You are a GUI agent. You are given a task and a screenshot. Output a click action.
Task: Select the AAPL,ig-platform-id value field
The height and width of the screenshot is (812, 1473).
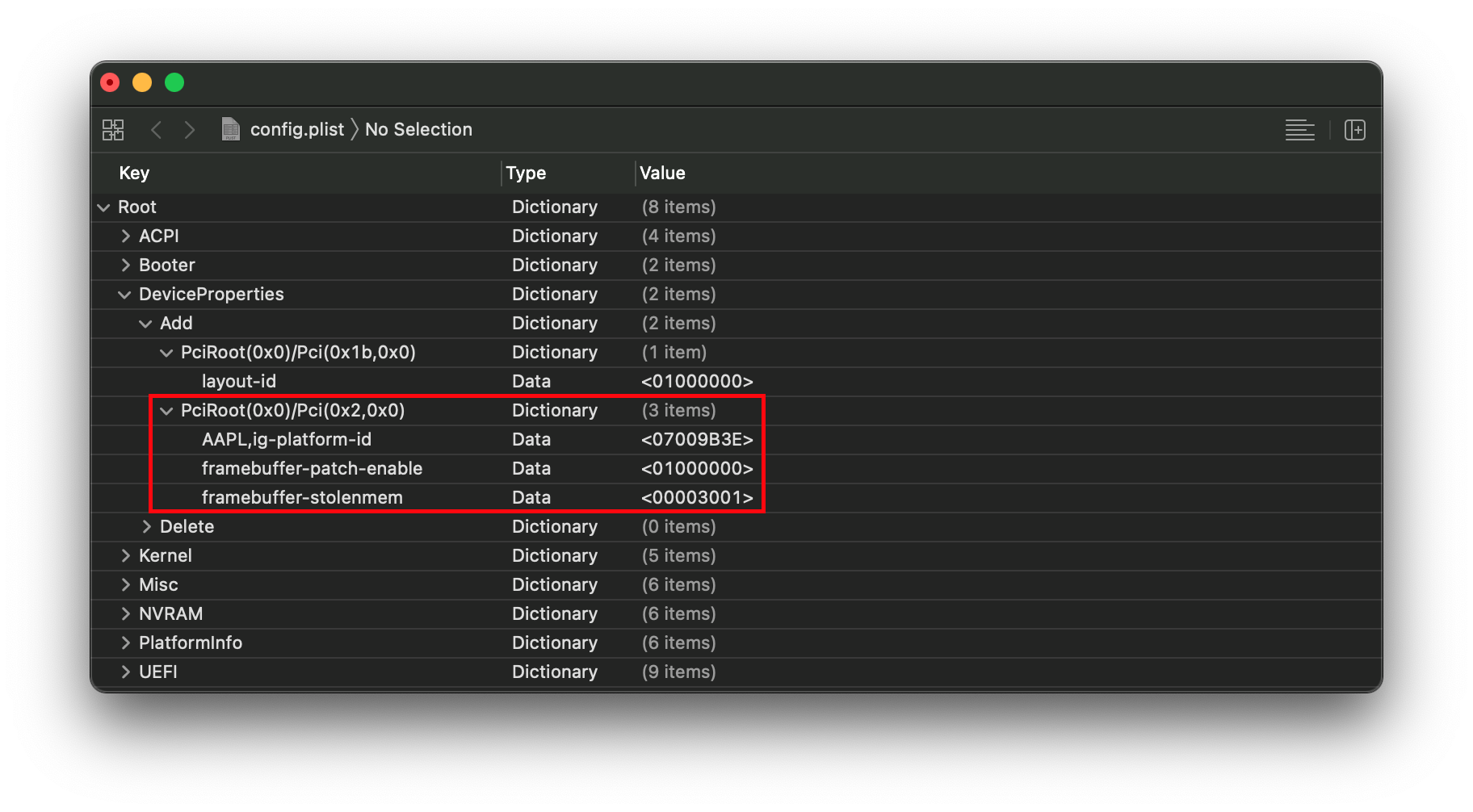click(x=696, y=440)
